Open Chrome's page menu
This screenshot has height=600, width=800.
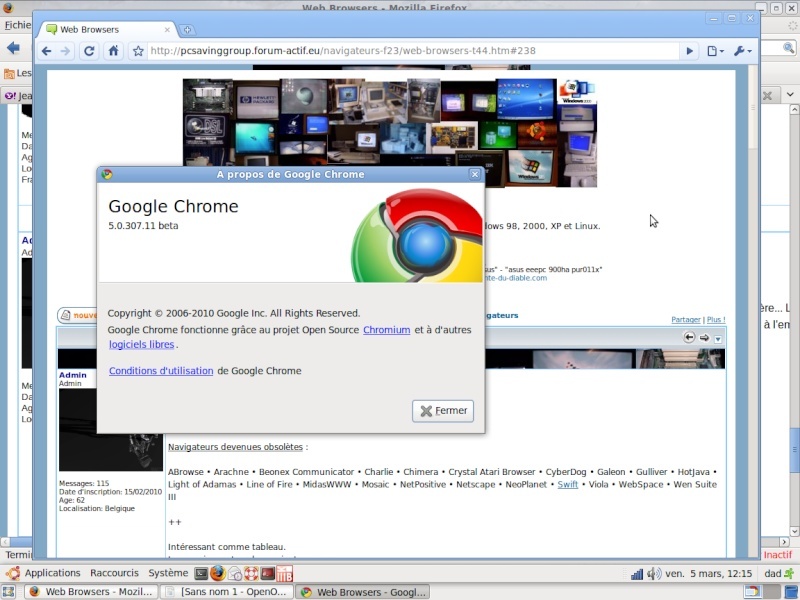(x=715, y=51)
